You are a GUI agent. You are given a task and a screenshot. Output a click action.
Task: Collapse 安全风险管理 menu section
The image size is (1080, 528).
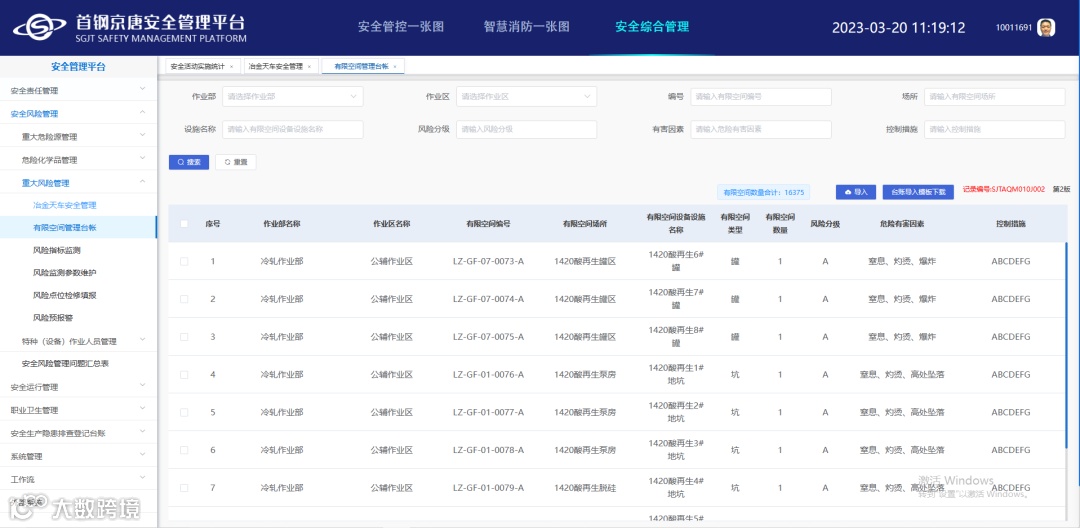click(79, 114)
